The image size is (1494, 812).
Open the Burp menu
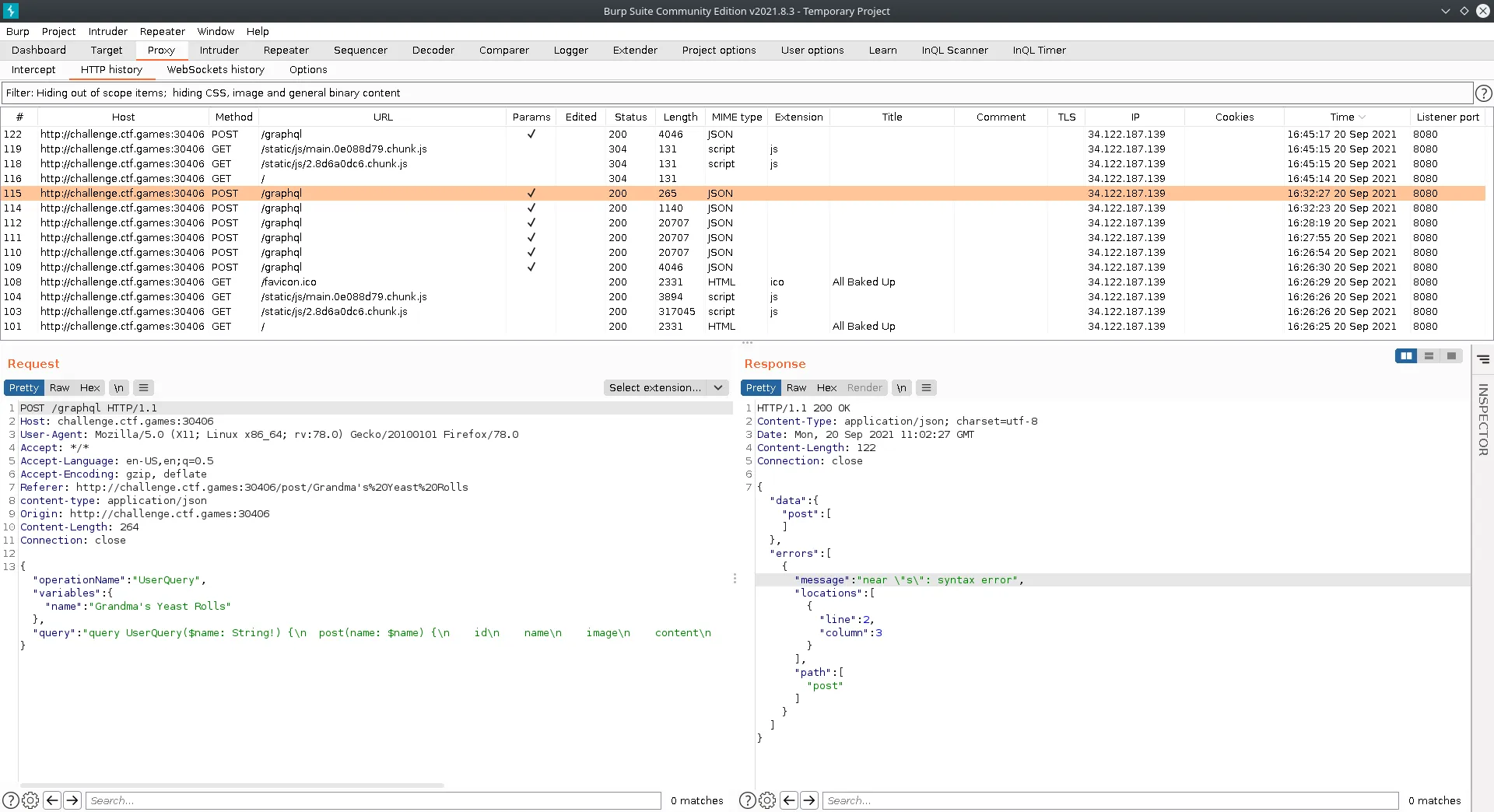(18, 32)
